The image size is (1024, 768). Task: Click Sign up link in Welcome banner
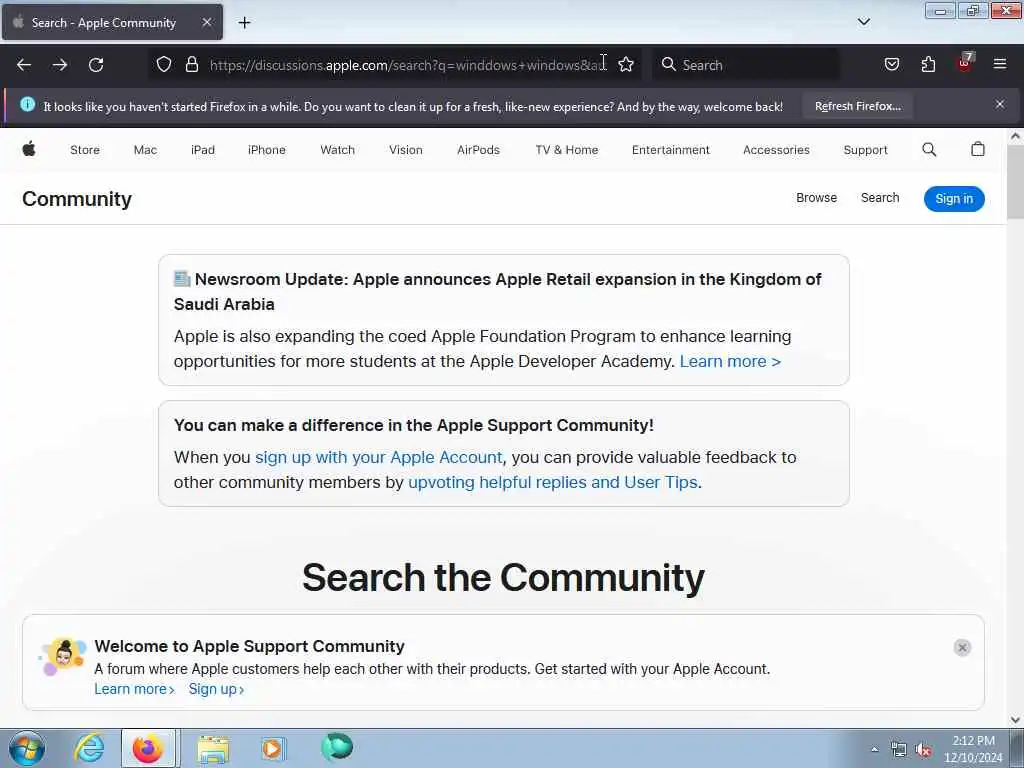pyautogui.click(x=216, y=689)
